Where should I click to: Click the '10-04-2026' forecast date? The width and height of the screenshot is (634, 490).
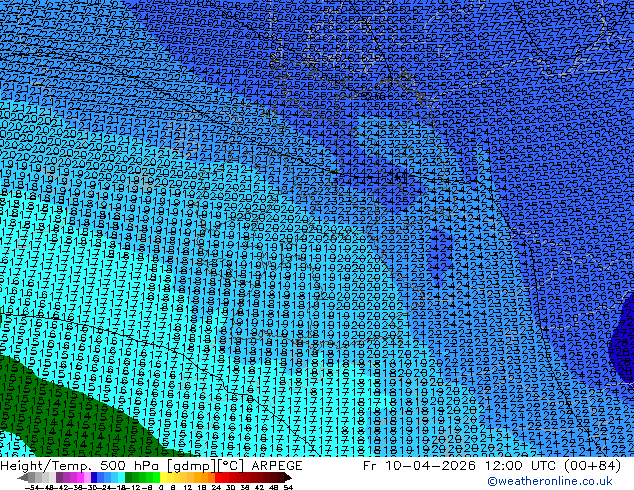(431, 466)
